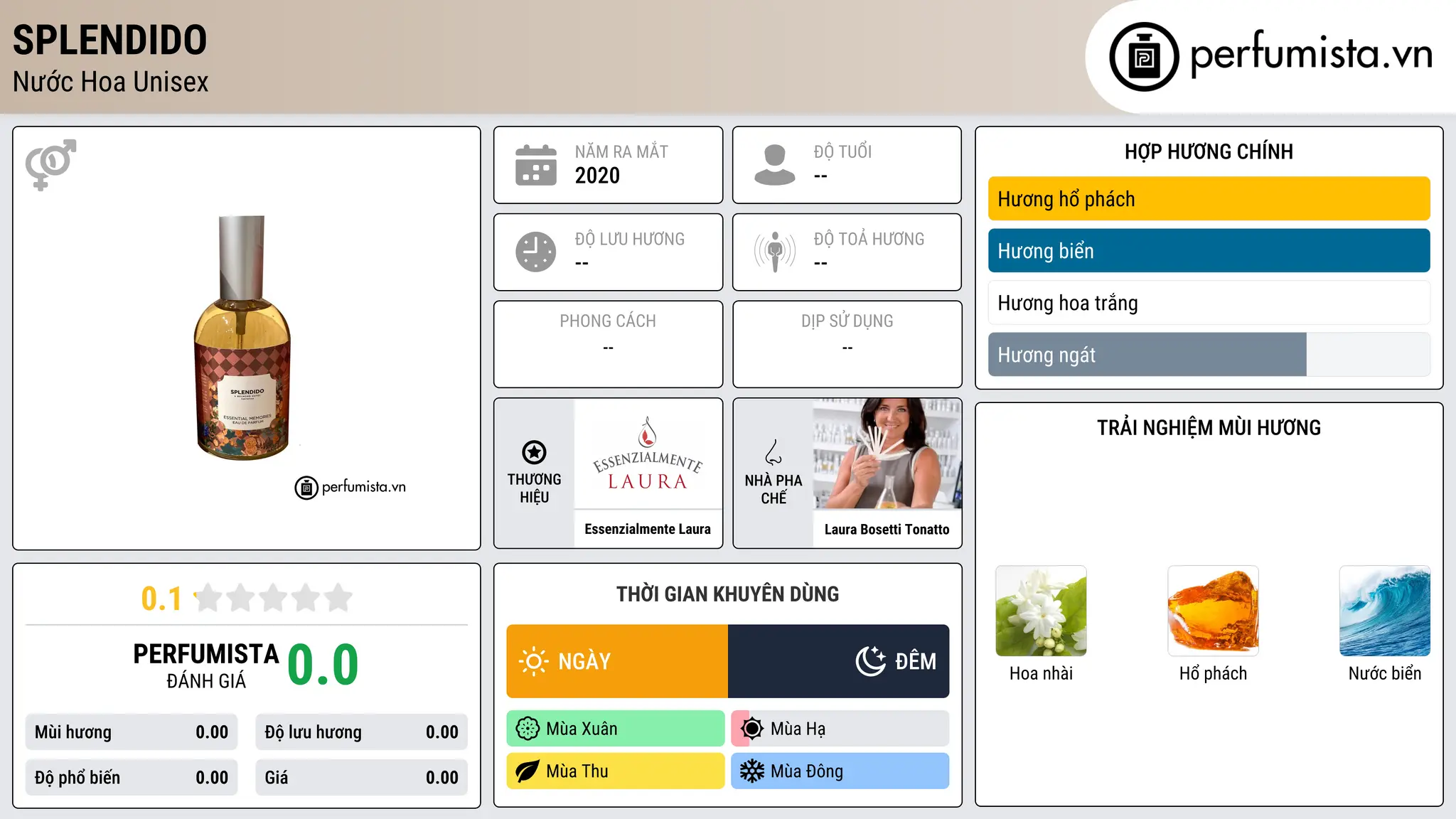Click the green 0.0 Perfumista score
The height and width of the screenshot is (819, 1456).
pyautogui.click(x=323, y=665)
